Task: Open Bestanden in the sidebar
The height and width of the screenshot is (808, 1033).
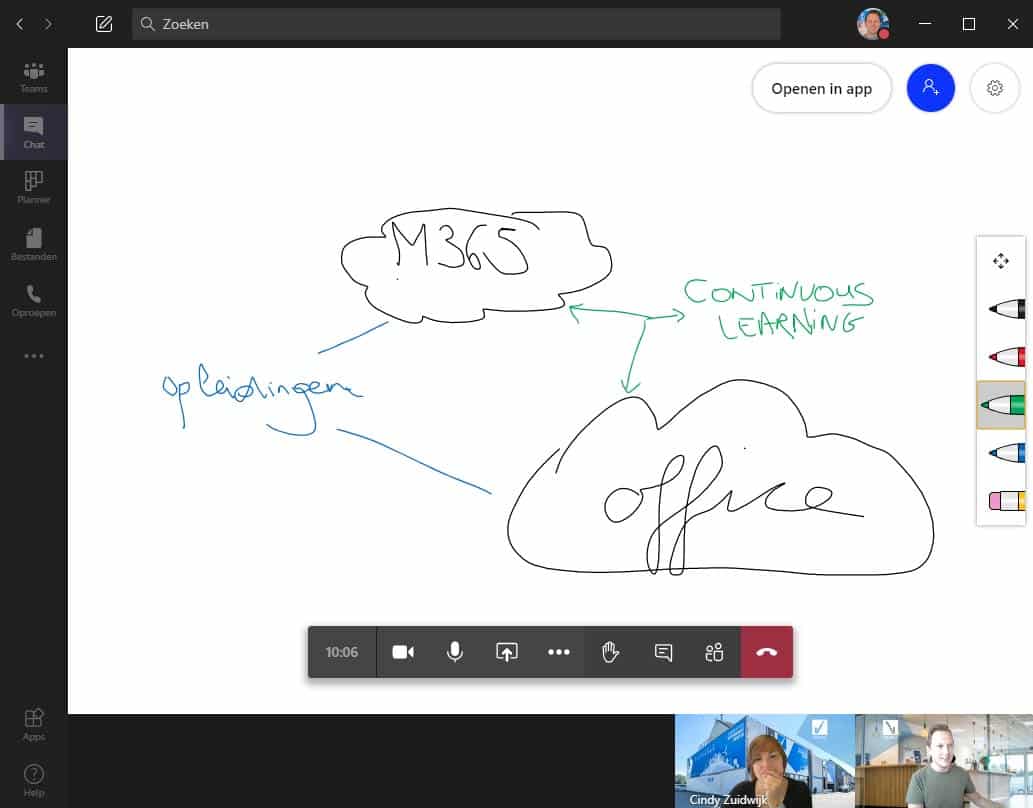Action: coord(34,245)
